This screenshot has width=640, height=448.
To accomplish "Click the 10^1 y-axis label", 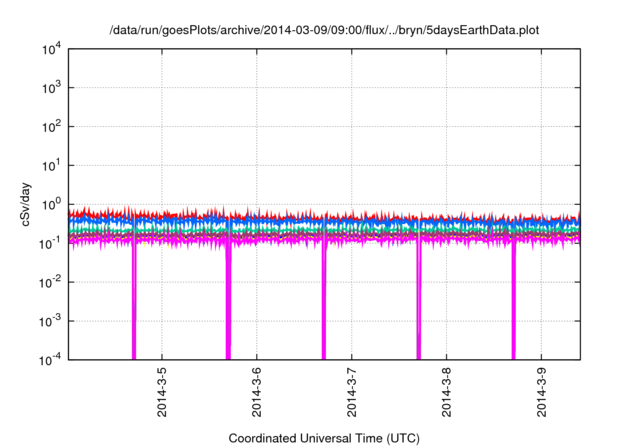I will pos(51,166).
